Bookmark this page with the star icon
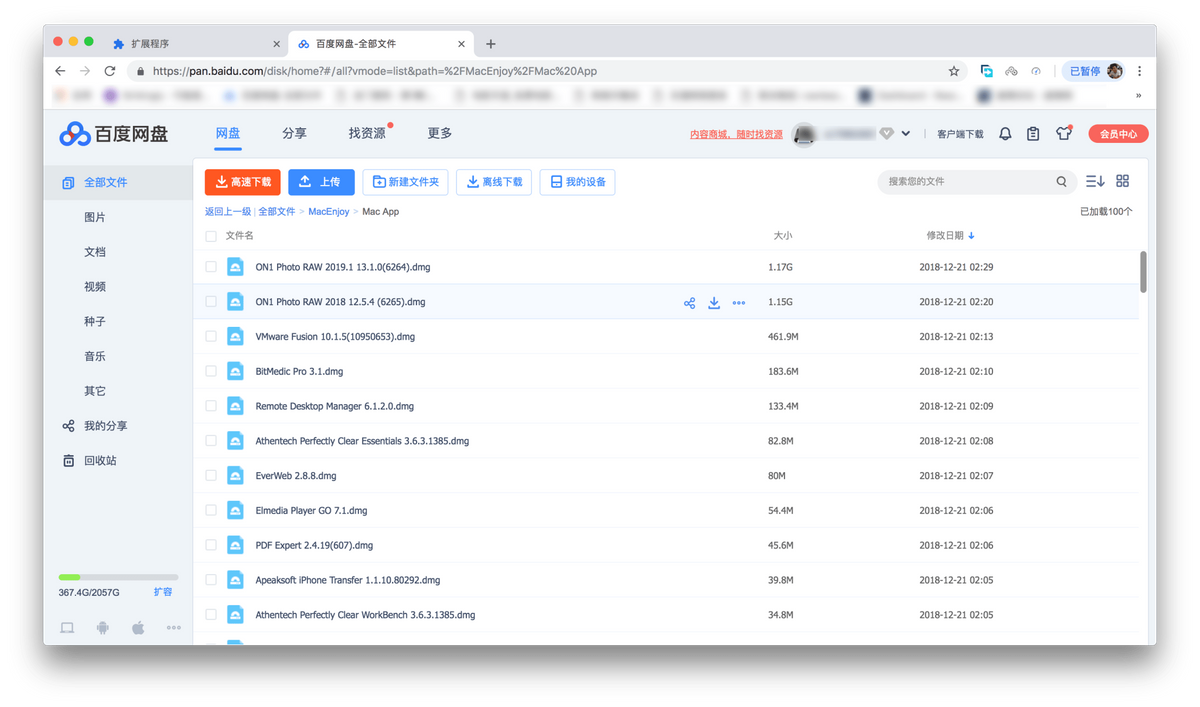Image resolution: width=1200 pixels, height=707 pixels. click(x=954, y=71)
